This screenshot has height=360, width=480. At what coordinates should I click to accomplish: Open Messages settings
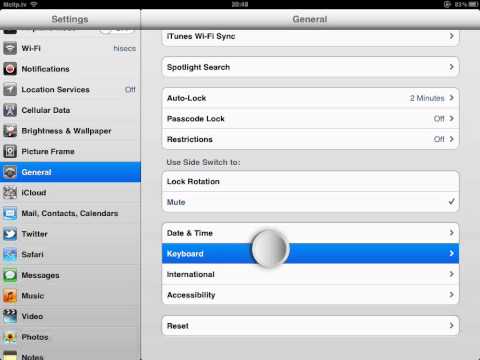[x=70, y=275]
